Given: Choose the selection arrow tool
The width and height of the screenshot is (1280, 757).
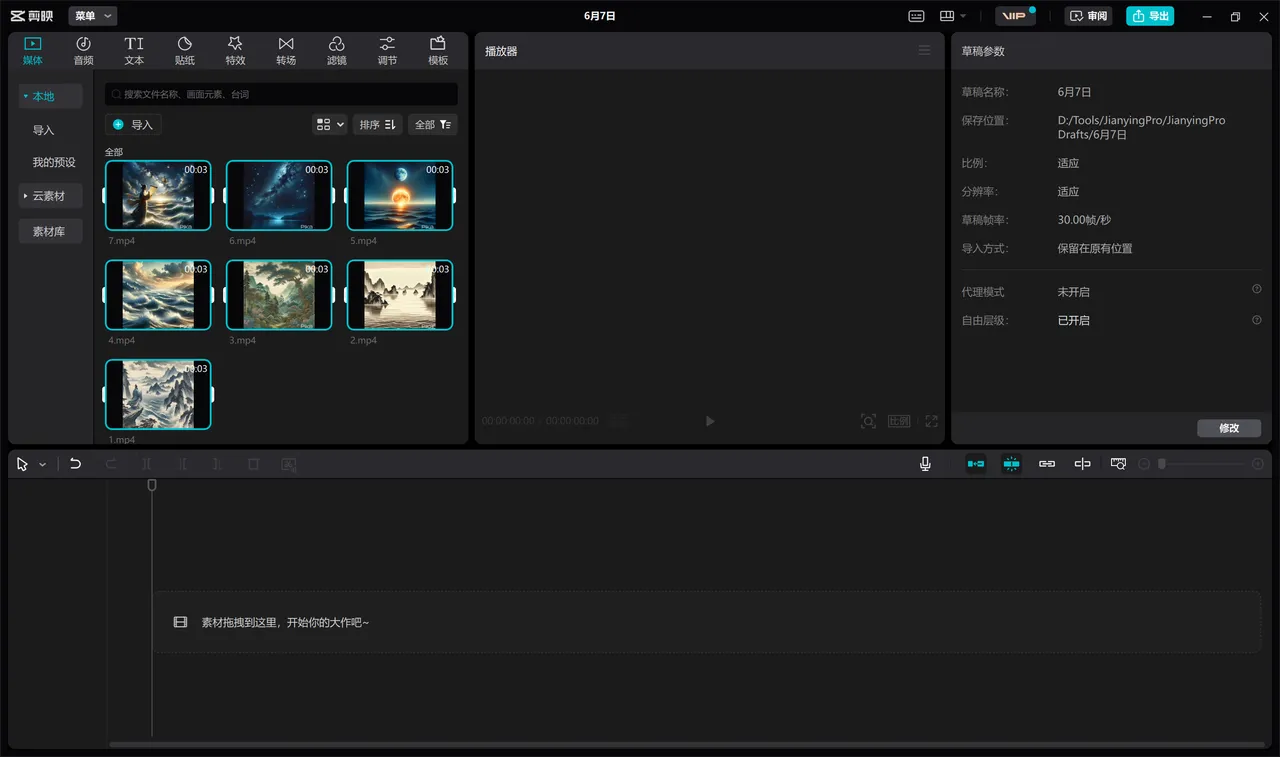Looking at the screenshot, I should click(22, 464).
